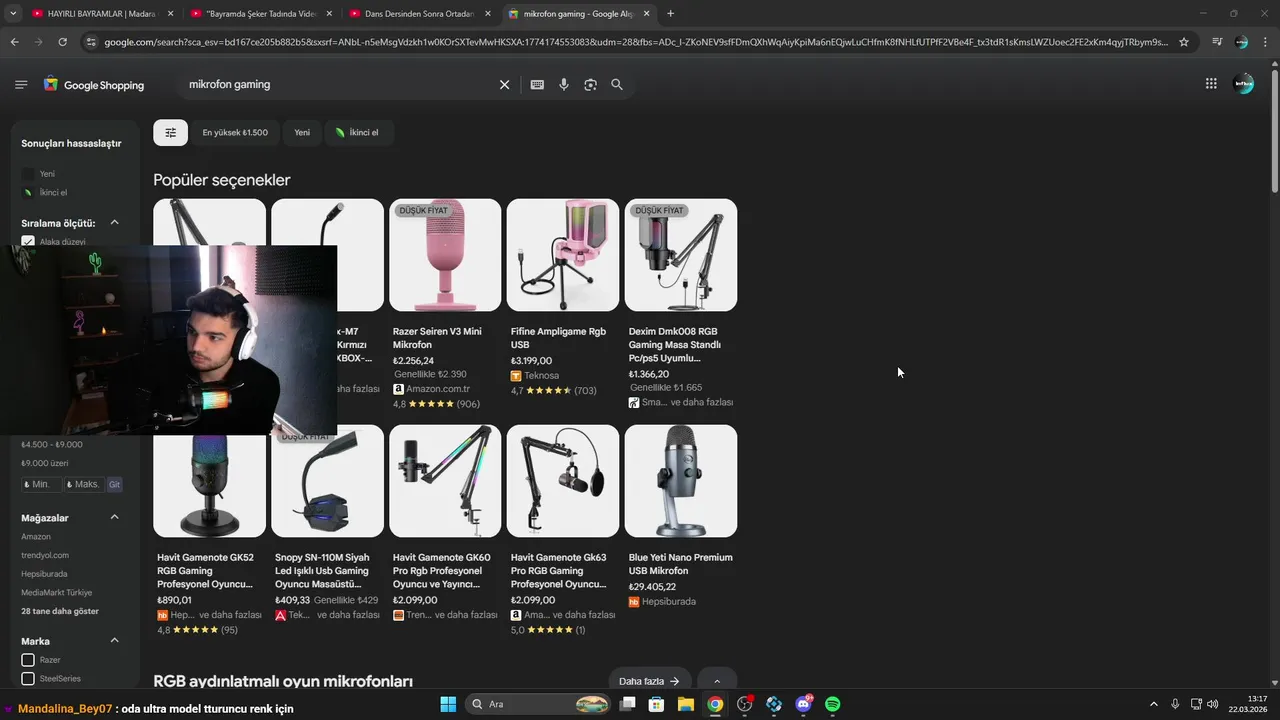Screen dimensions: 1280x720
Task: Switch to the Dans Dersinden Sonra tab
Action: (x=420, y=14)
